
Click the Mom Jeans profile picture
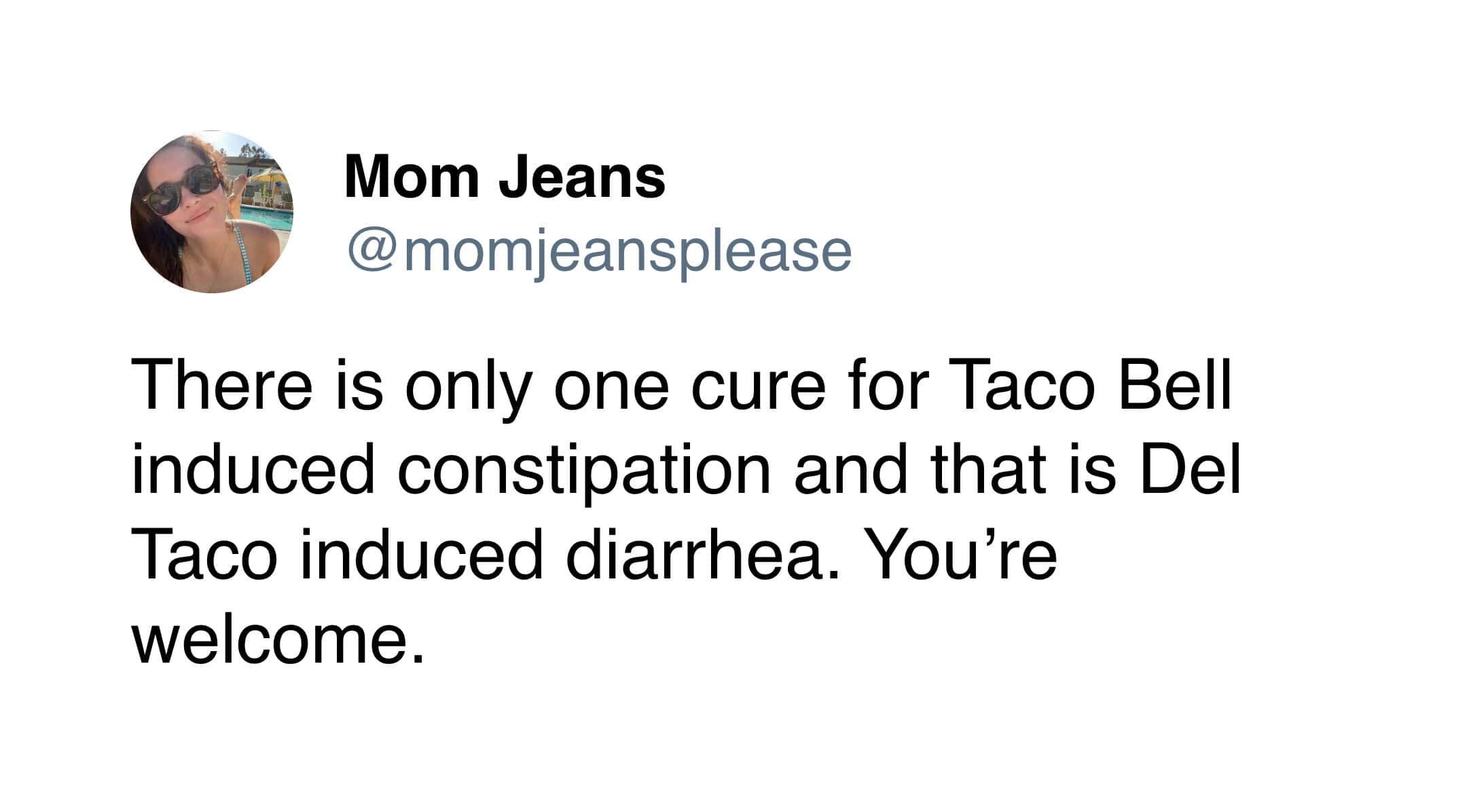tap(211, 212)
